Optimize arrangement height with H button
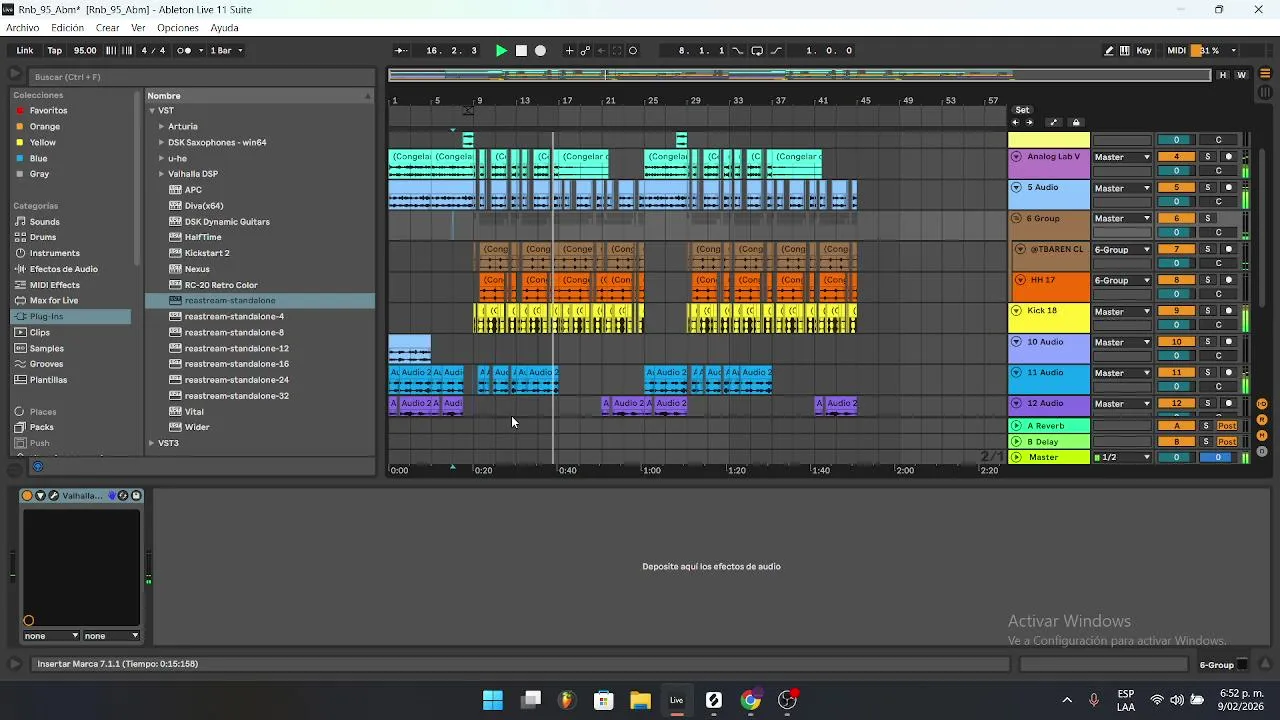The image size is (1280, 720). [1222, 75]
